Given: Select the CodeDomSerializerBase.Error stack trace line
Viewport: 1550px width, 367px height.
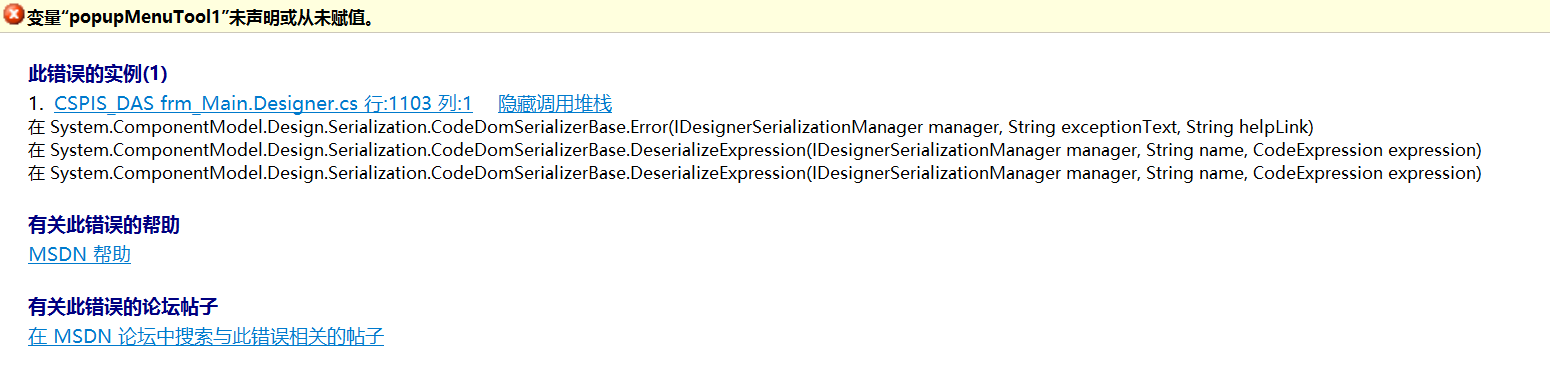Looking at the screenshot, I should (670, 127).
